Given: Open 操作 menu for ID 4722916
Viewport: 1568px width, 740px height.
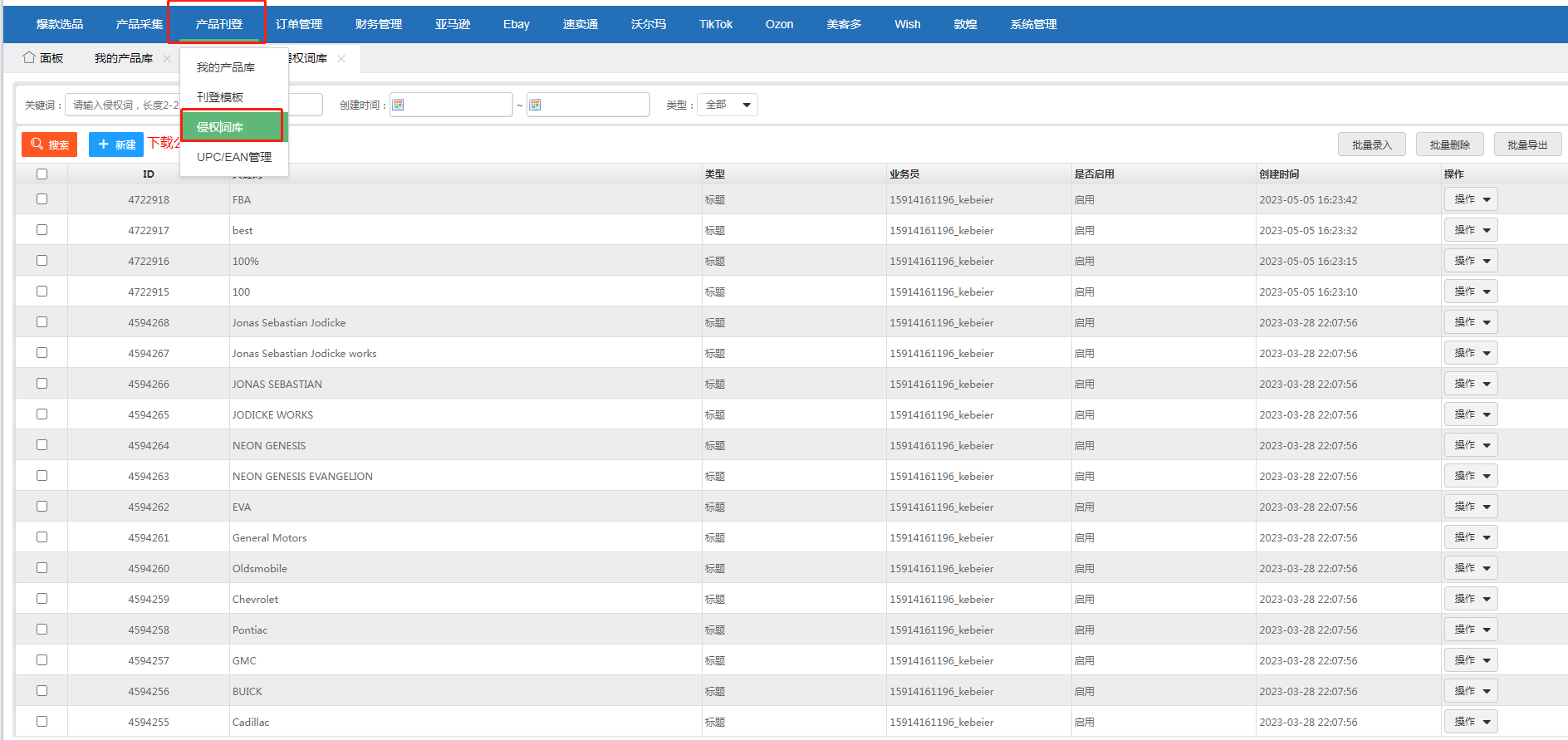Looking at the screenshot, I should (x=1471, y=261).
